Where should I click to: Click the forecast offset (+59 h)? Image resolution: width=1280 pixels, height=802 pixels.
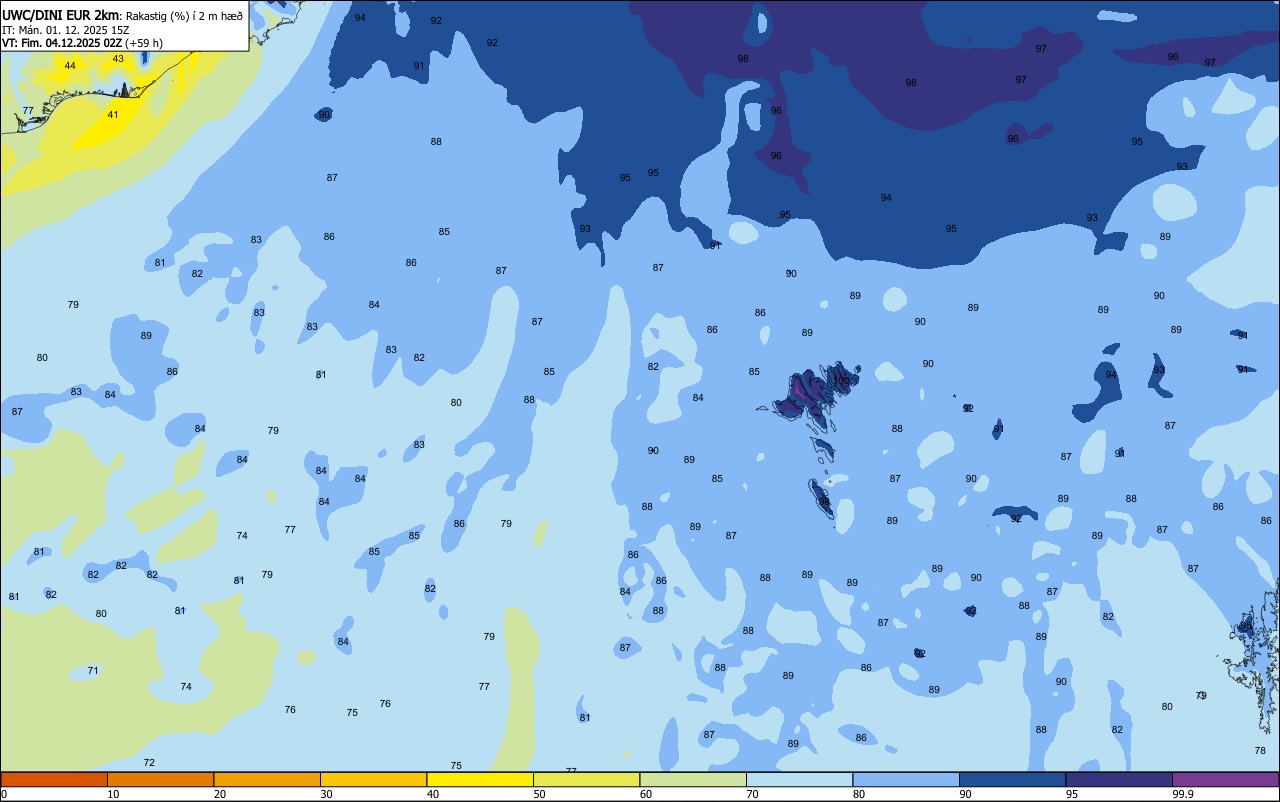tap(144, 43)
